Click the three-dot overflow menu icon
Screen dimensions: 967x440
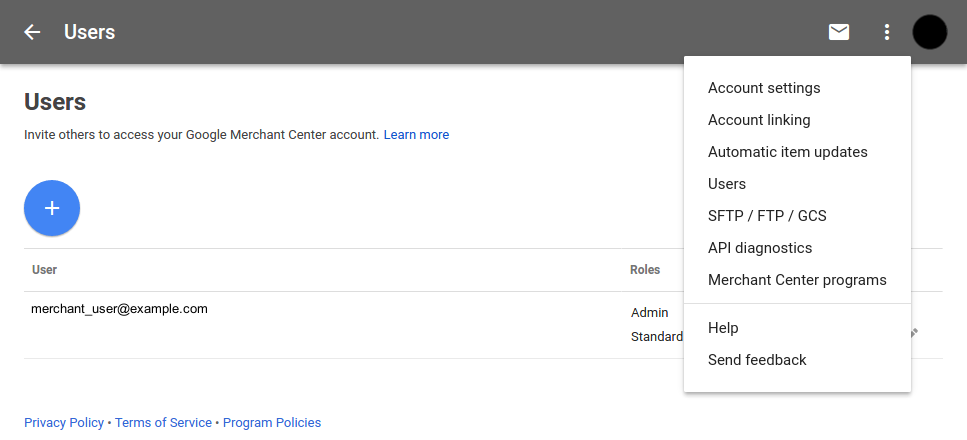[x=887, y=32]
